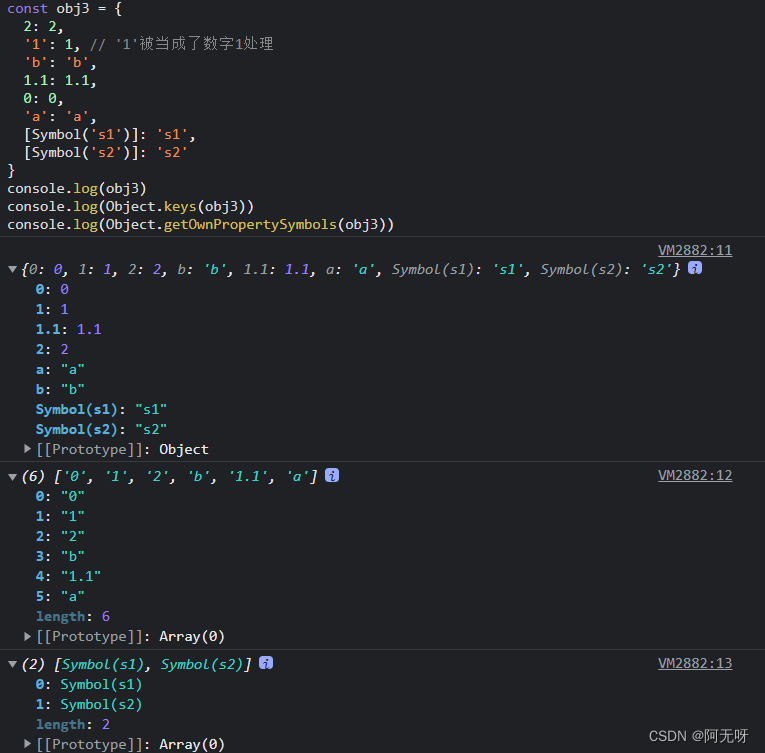The height and width of the screenshot is (753, 765).
Task: Click the code line 'b': 'b',
Action: [x=60, y=62]
